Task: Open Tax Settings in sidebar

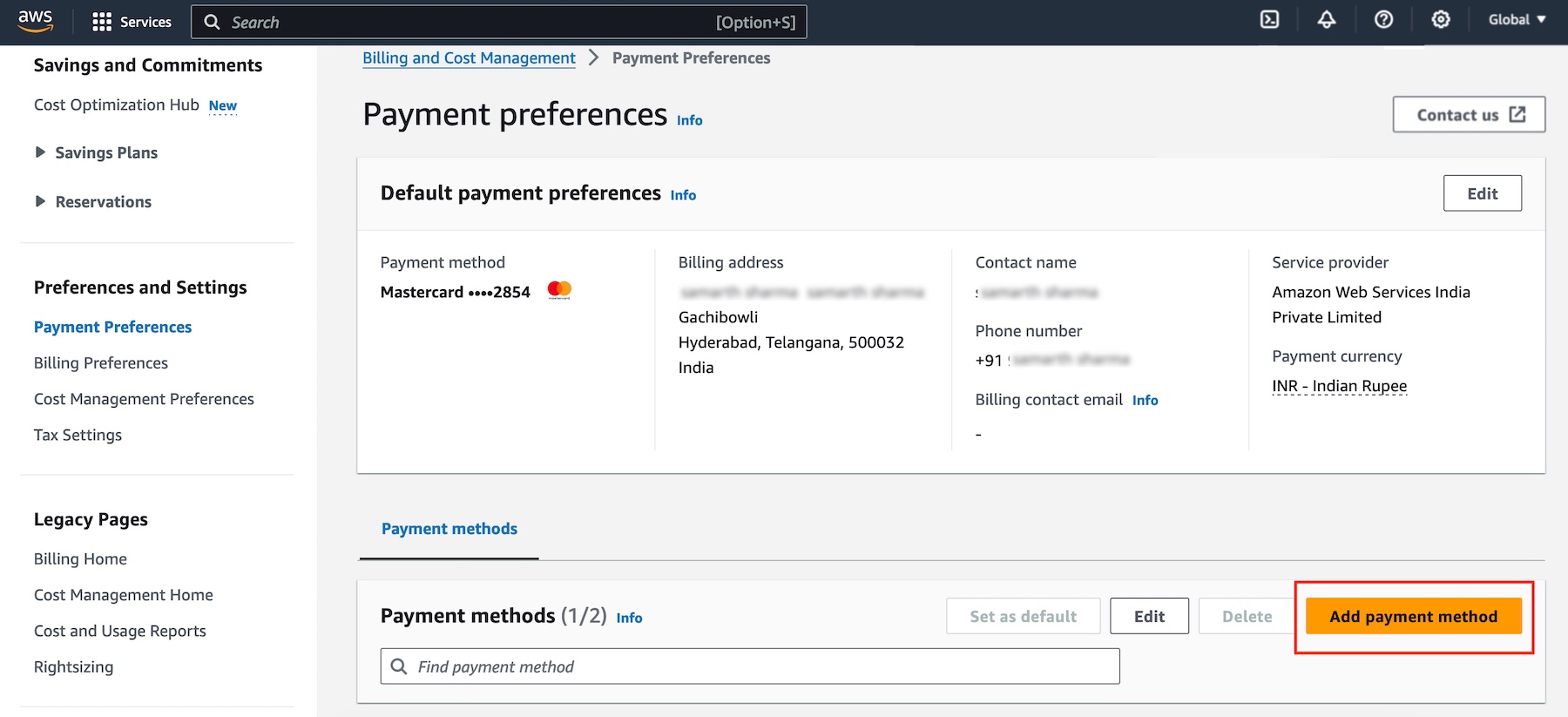Action: (78, 435)
